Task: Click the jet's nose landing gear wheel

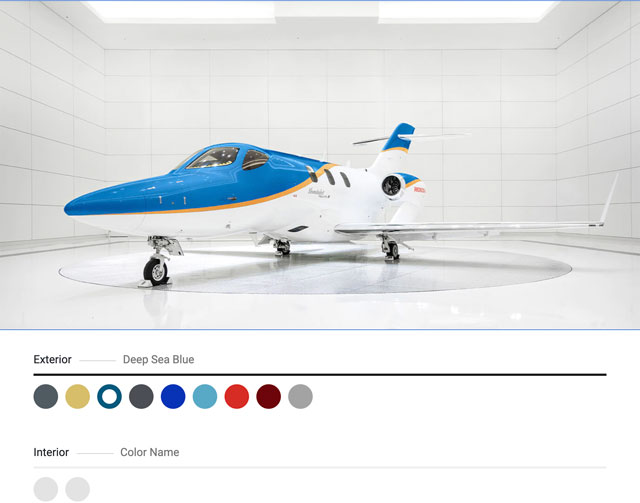Action: click(x=156, y=271)
